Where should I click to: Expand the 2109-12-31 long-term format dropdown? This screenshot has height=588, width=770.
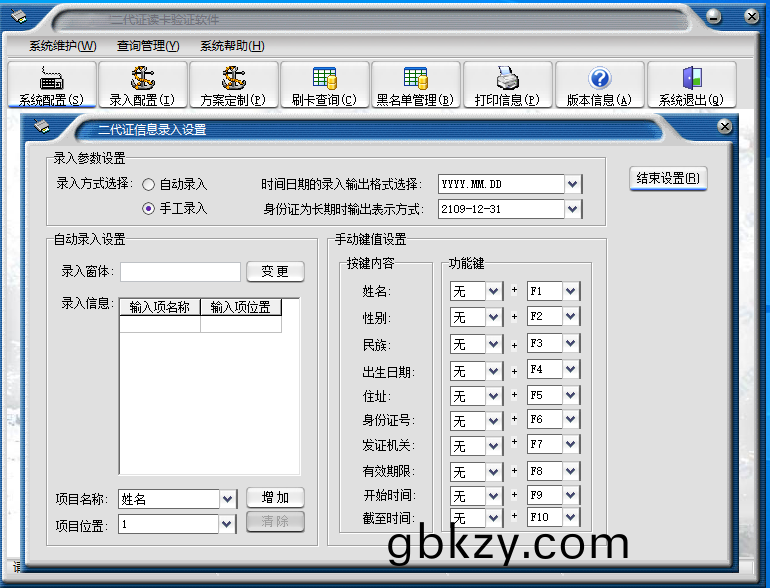point(572,209)
